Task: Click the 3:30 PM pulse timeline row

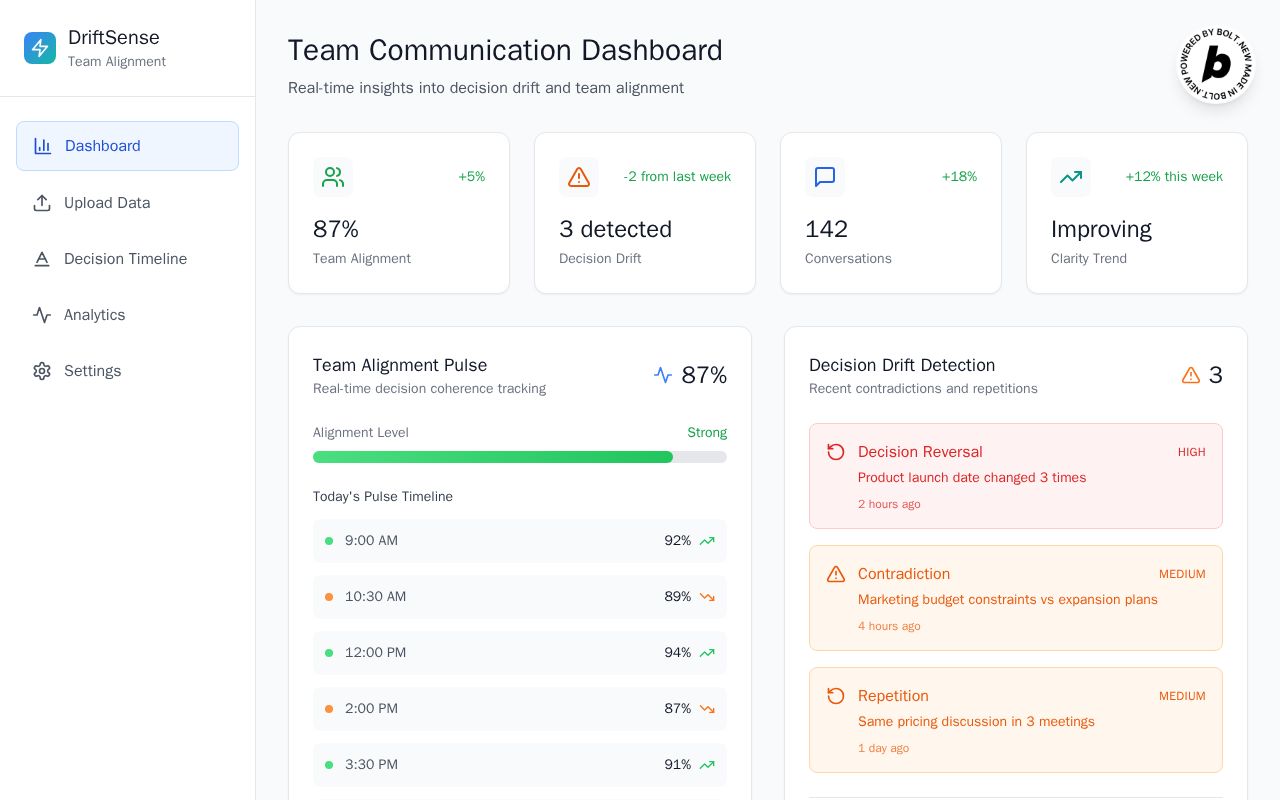Action: (520, 765)
